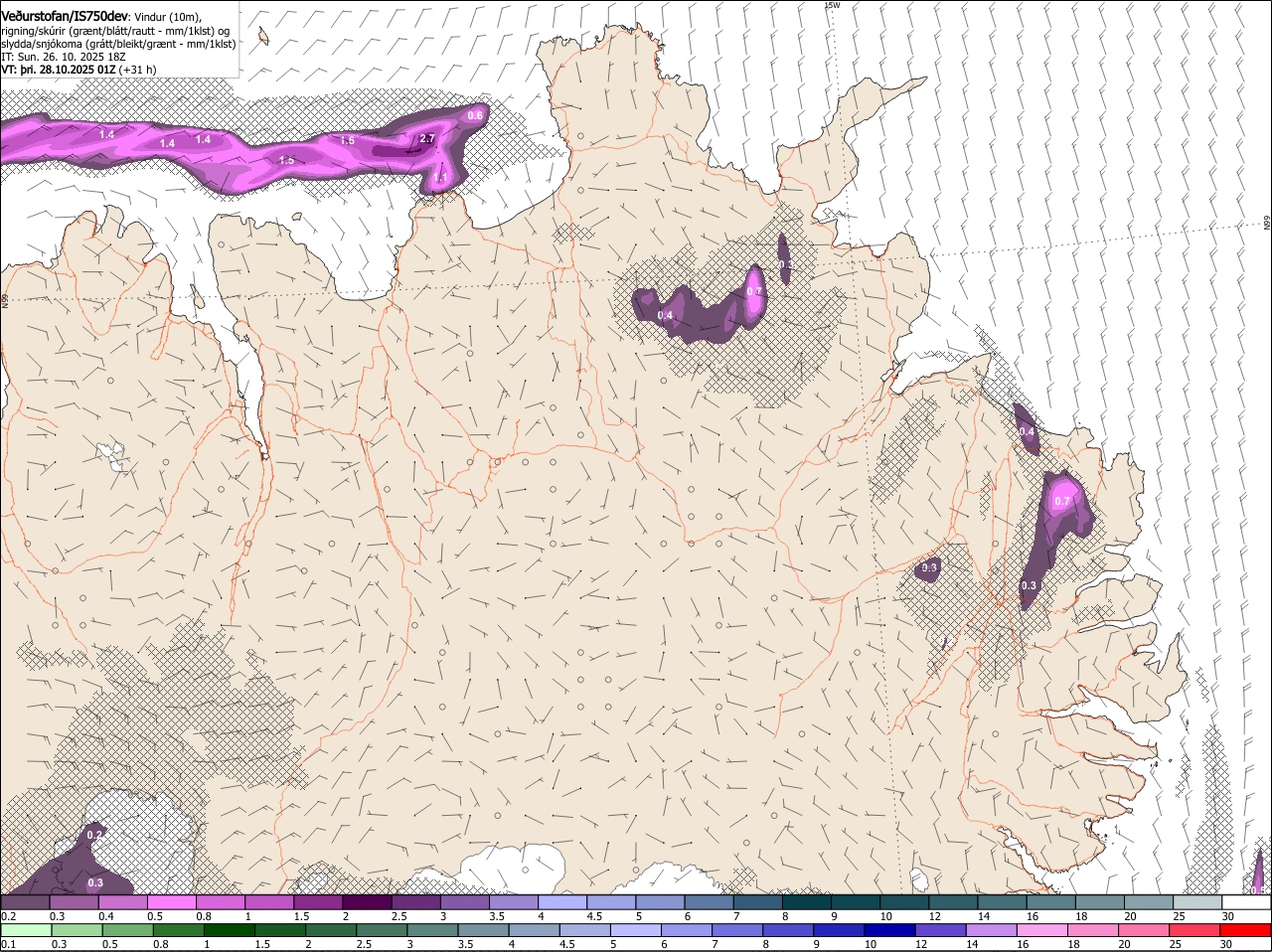This screenshot has height=952, width=1272.
Task: Pick the lavender upper swatch between 4 and 4.5
Action: 562,902
